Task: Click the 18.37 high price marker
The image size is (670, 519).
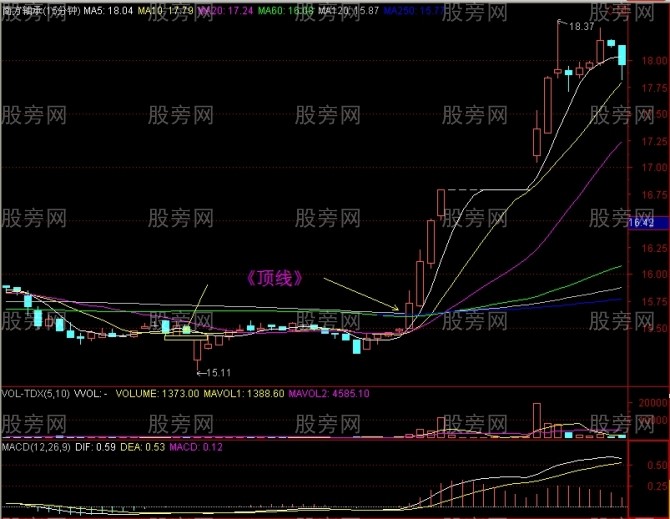Action: click(x=580, y=27)
